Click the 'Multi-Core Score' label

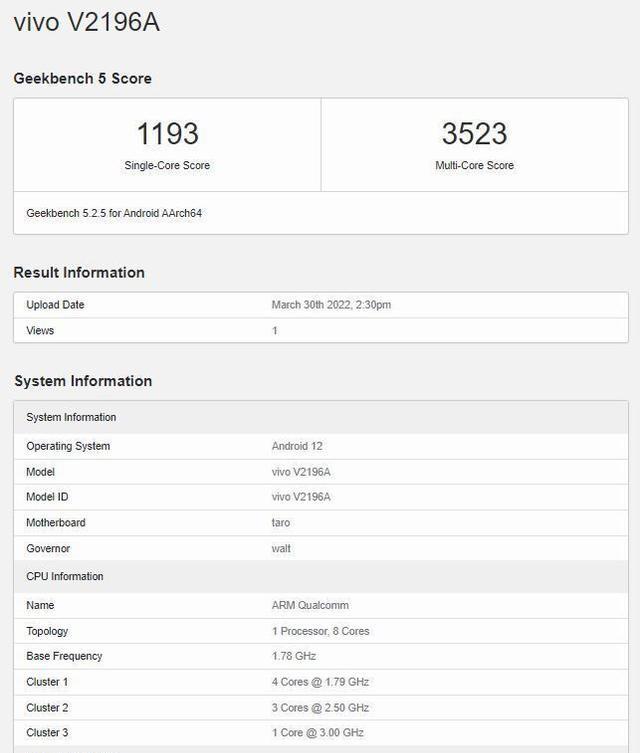tap(474, 165)
